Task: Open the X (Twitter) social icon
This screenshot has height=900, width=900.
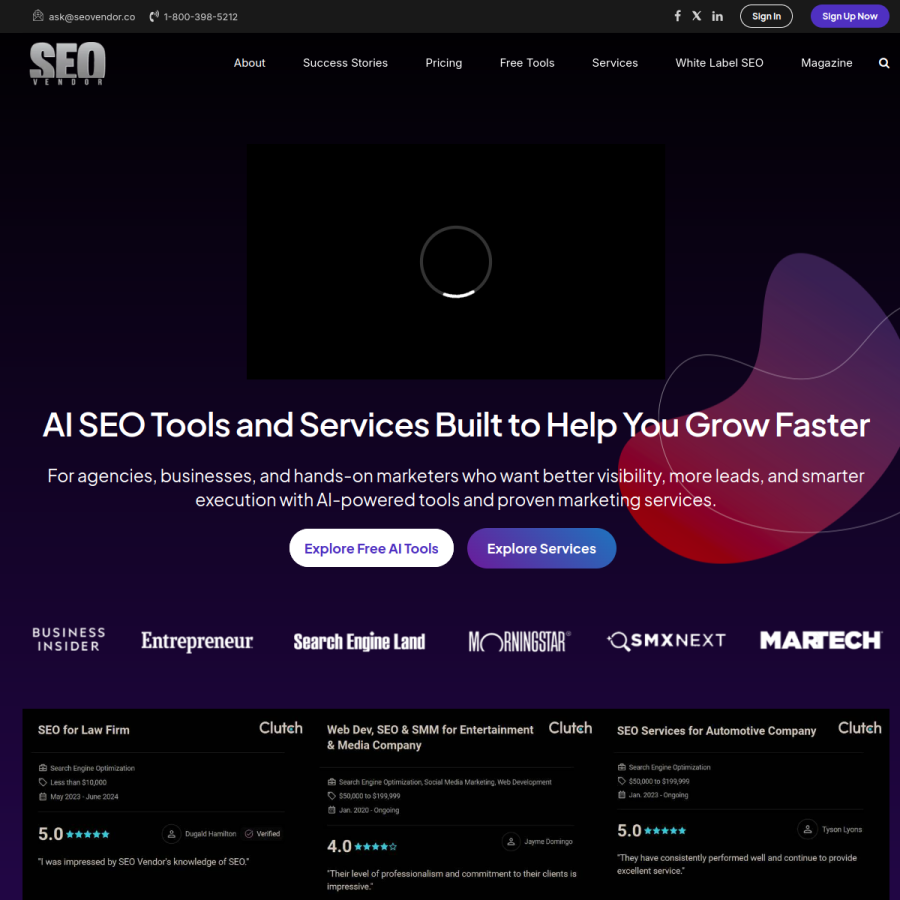Action: (x=696, y=16)
